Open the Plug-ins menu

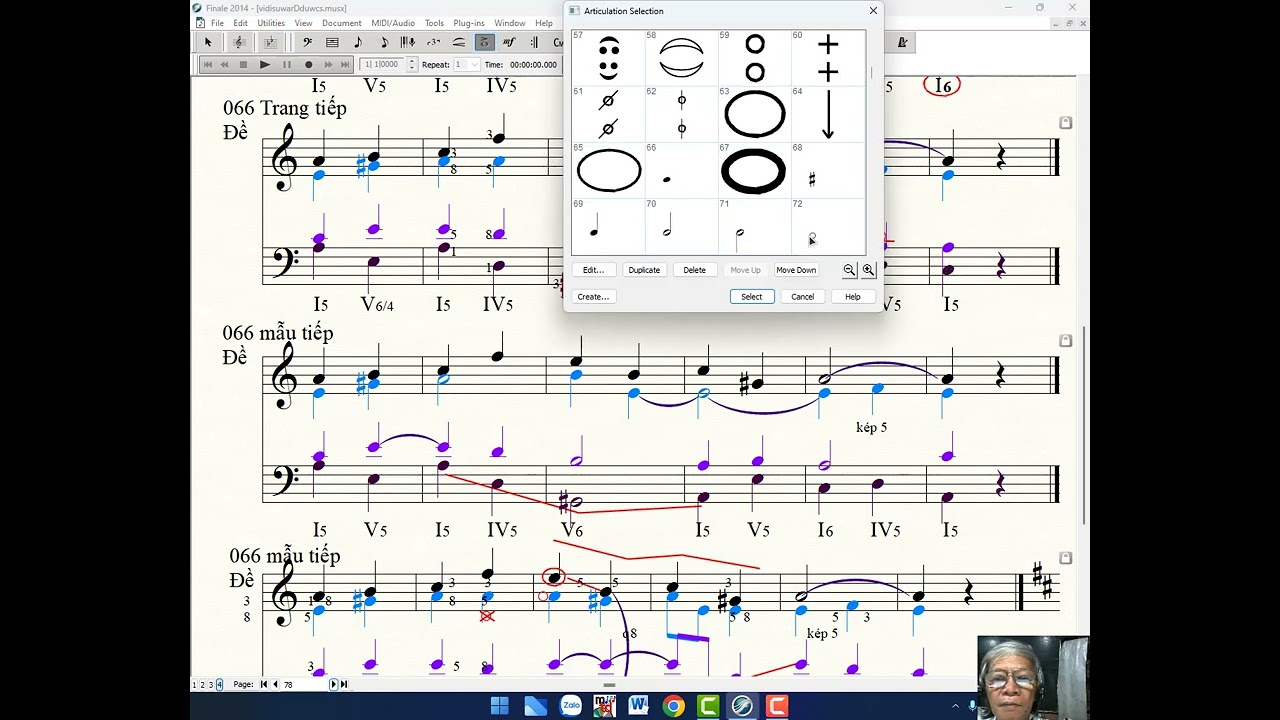coord(469,23)
